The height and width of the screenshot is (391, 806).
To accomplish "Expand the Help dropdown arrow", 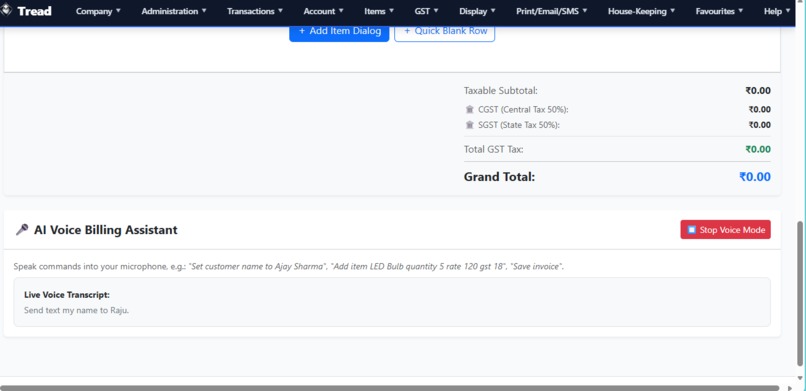I will [x=788, y=10].
